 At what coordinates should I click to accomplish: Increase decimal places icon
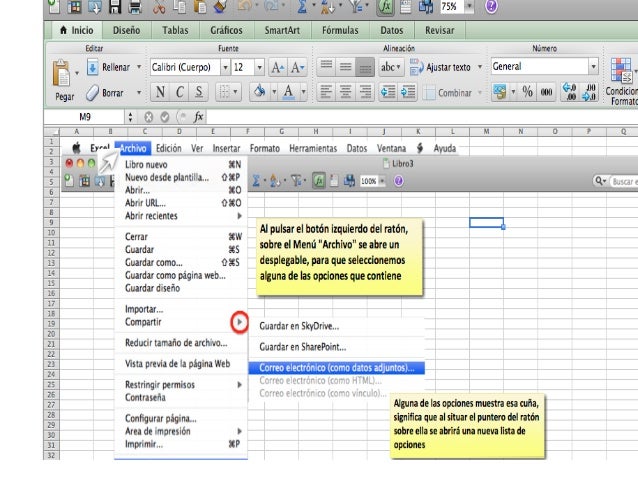coord(569,92)
